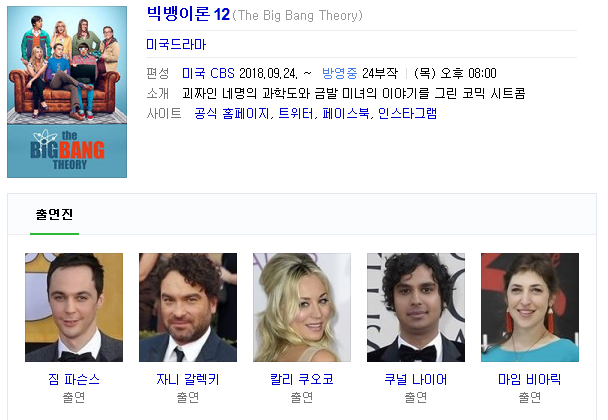
Task: Click the 마임 비아릭 cast photo
Action: click(x=530, y=308)
